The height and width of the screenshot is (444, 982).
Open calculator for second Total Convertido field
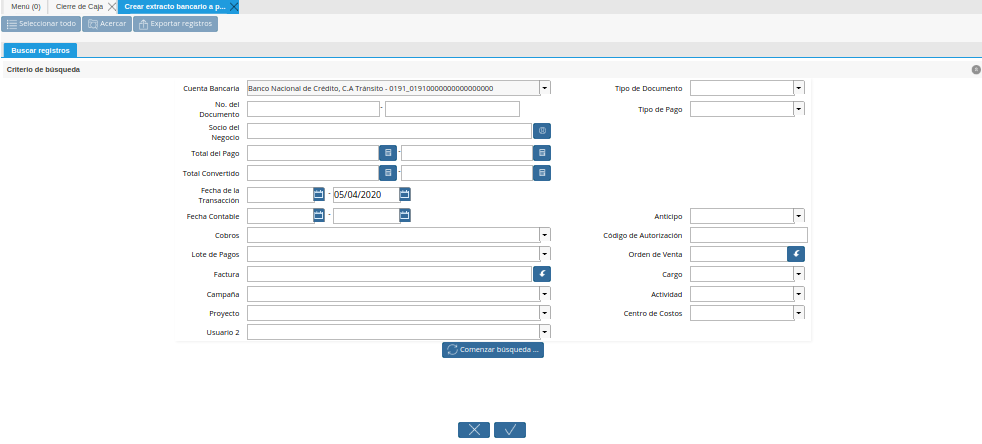point(542,173)
